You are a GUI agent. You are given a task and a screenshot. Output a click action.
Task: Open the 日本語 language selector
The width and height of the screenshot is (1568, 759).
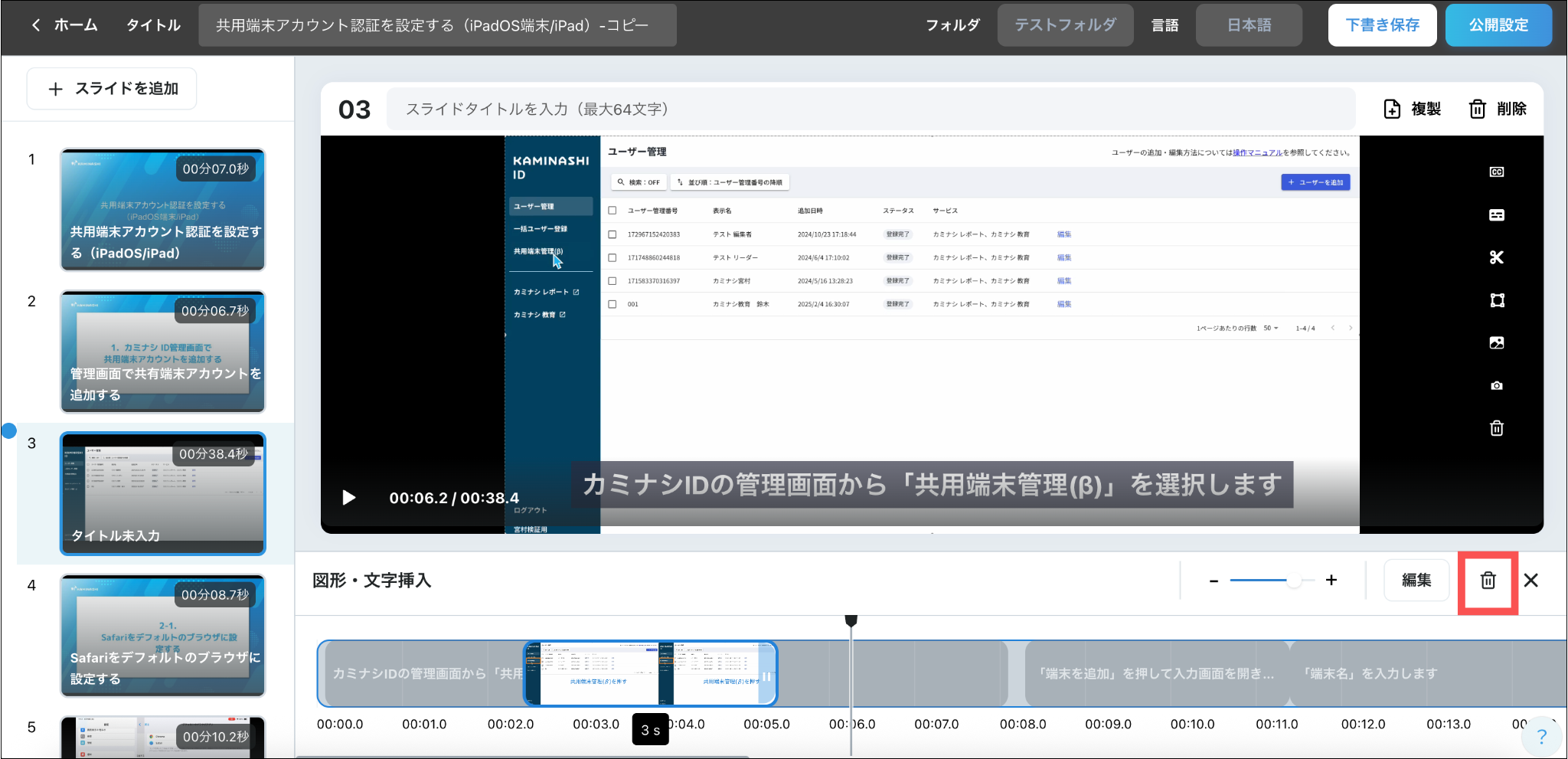point(1249,25)
